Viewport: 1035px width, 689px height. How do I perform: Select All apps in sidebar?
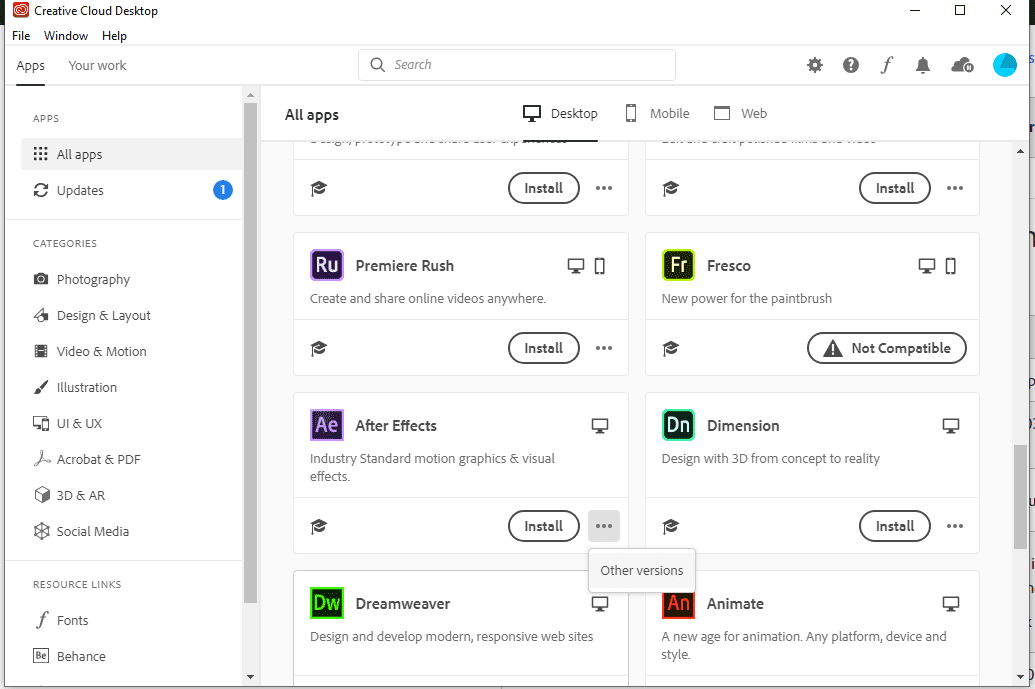[x=131, y=154]
